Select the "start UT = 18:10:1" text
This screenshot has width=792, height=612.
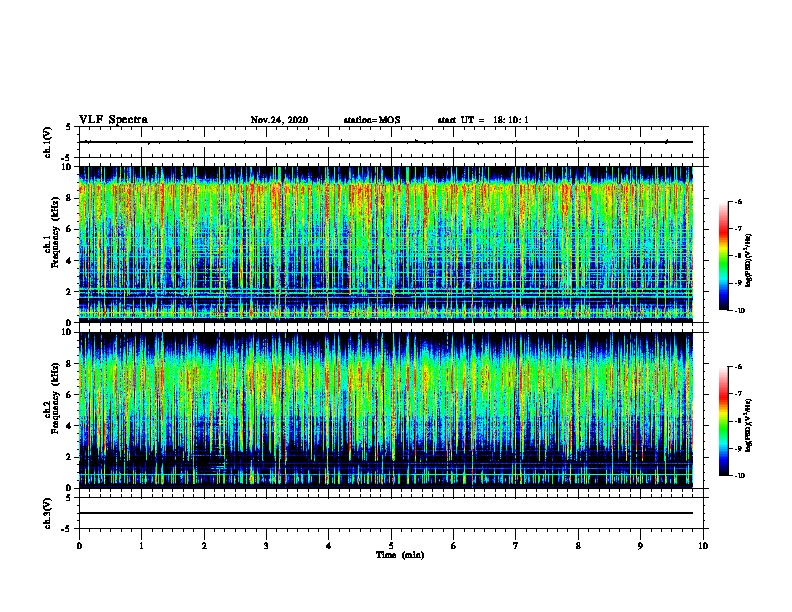click(483, 120)
